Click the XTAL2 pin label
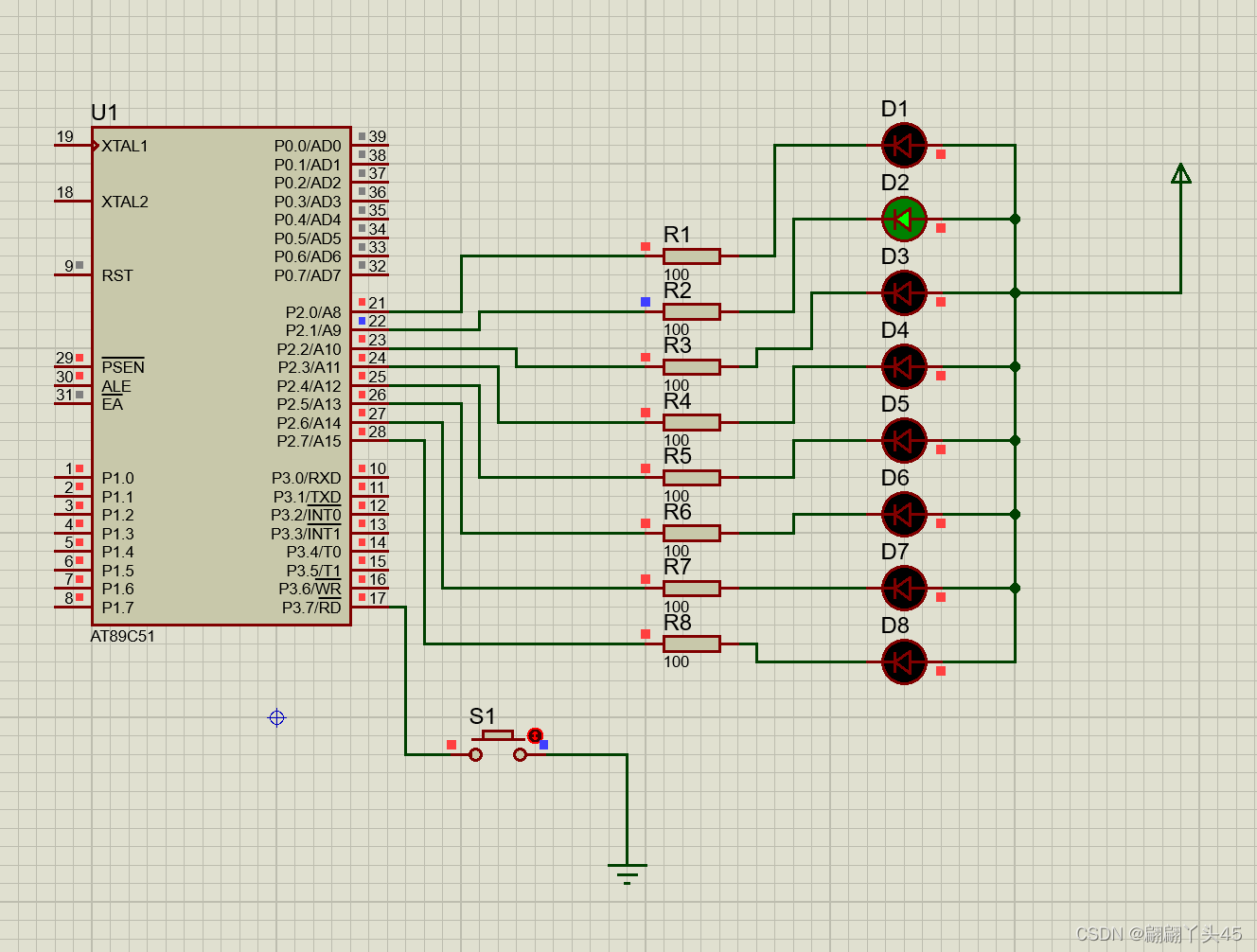The image size is (1257, 952). (x=125, y=202)
